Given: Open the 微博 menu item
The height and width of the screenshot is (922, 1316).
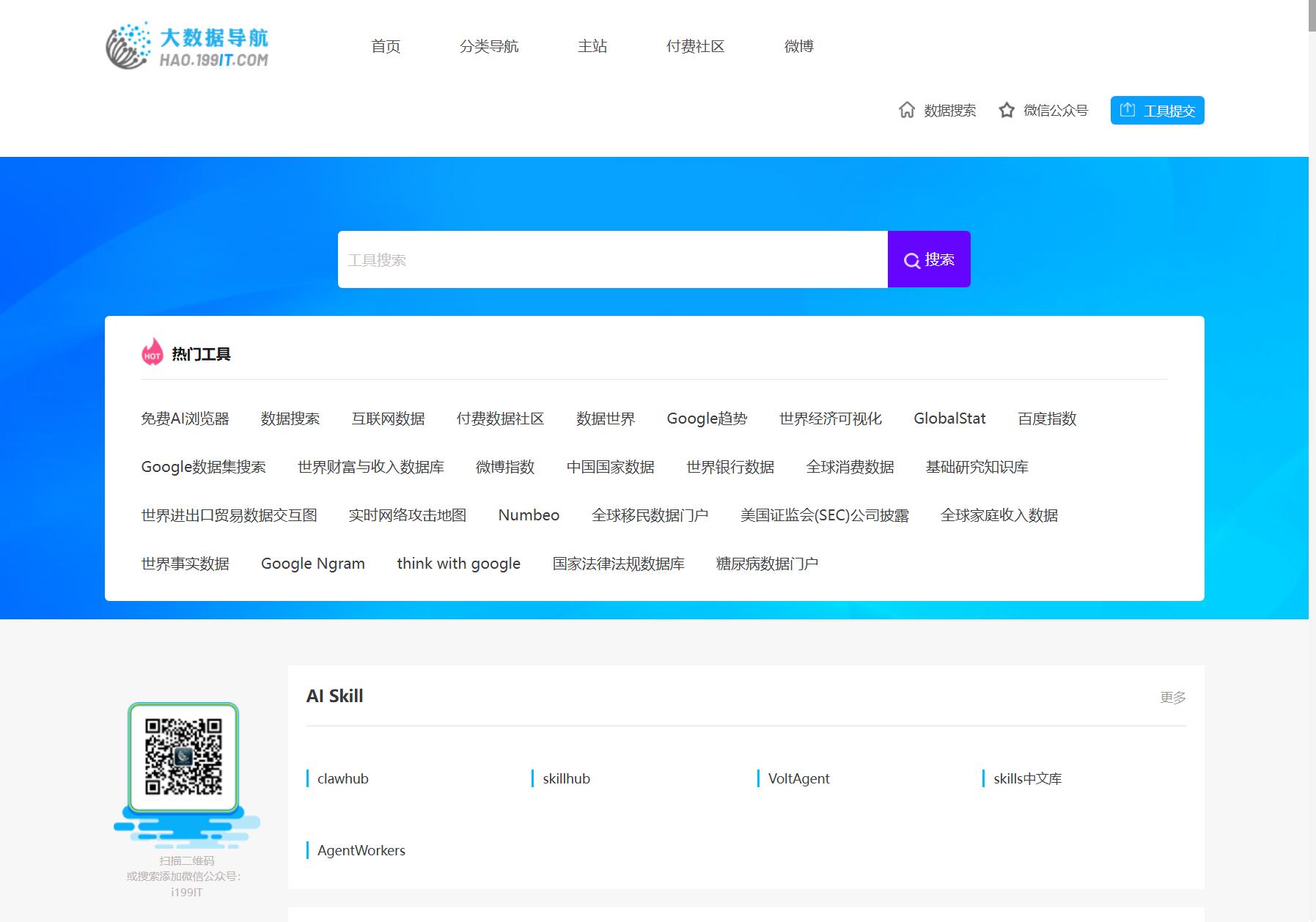Looking at the screenshot, I should pyautogui.click(x=799, y=46).
